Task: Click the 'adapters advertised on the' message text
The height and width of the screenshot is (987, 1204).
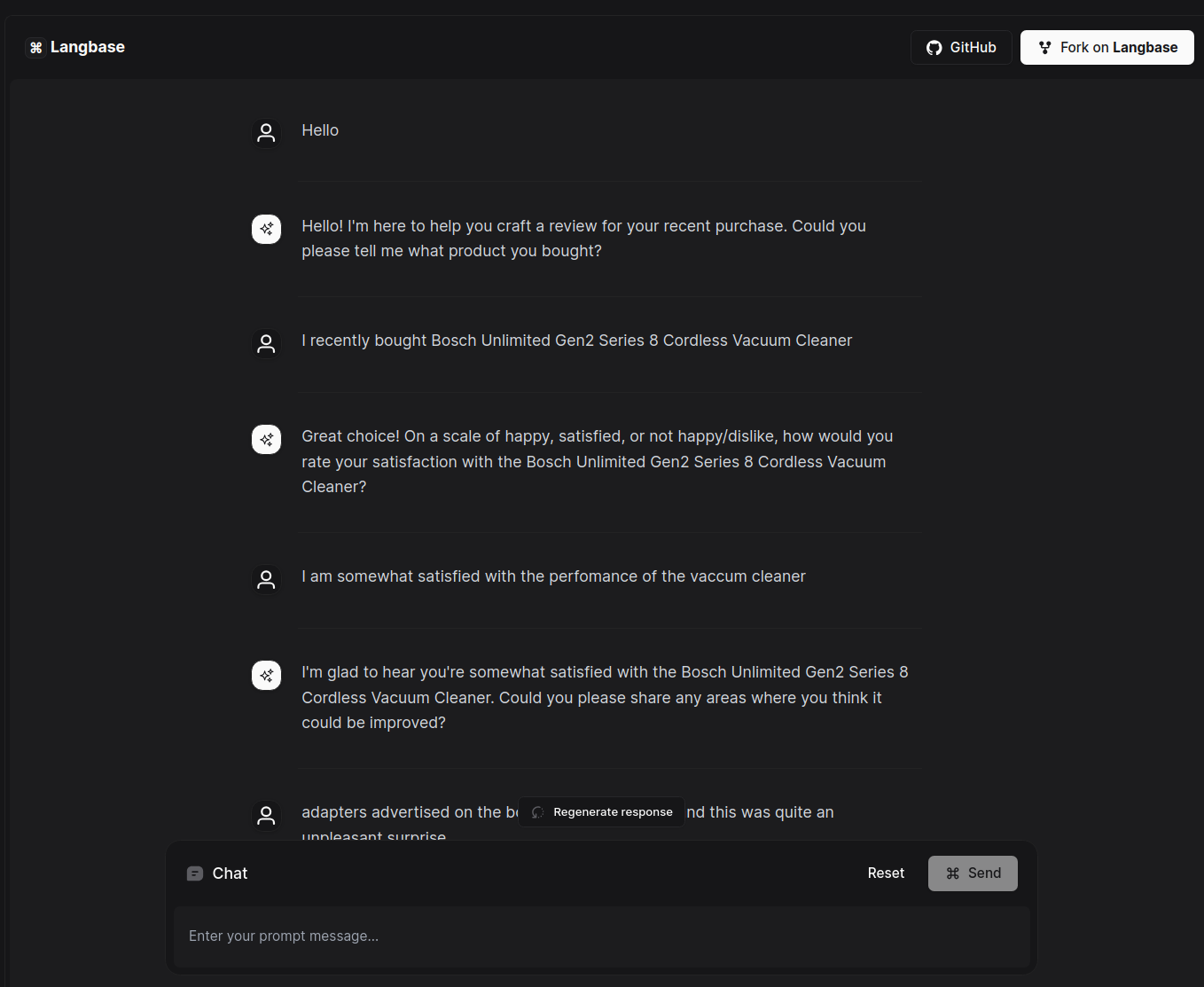Action: pos(567,824)
